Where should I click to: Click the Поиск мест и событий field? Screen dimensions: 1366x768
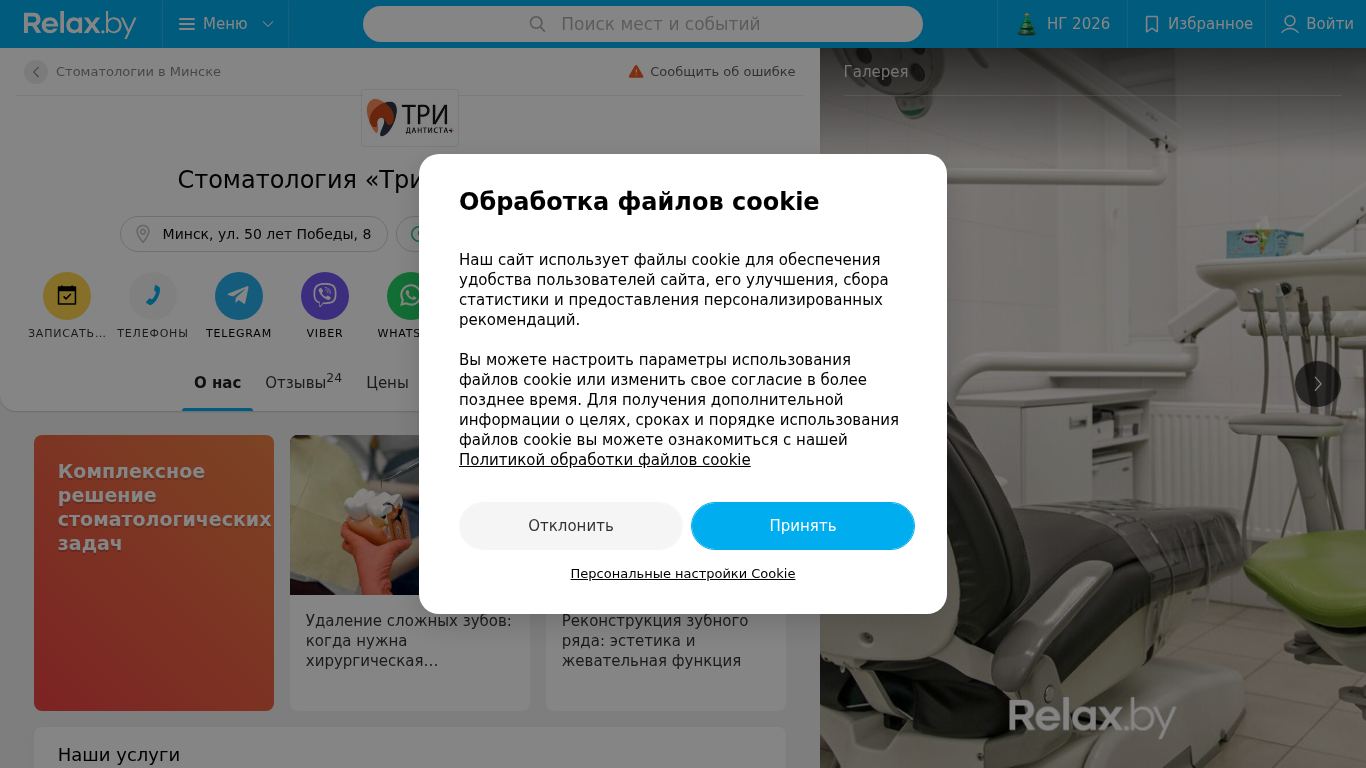click(x=643, y=24)
